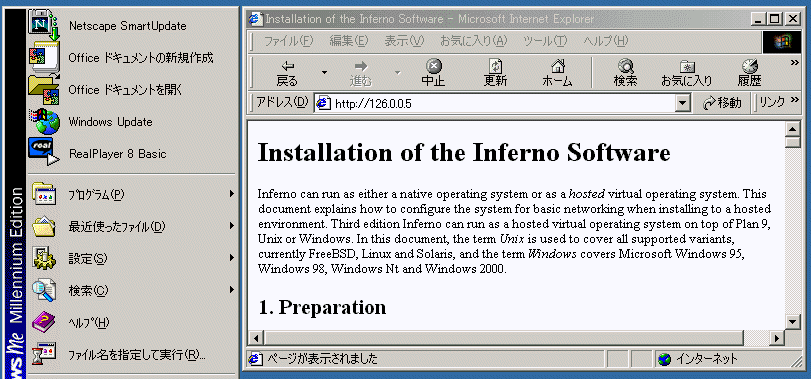Expand the 設定(S) submenu arrow

coord(232,259)
